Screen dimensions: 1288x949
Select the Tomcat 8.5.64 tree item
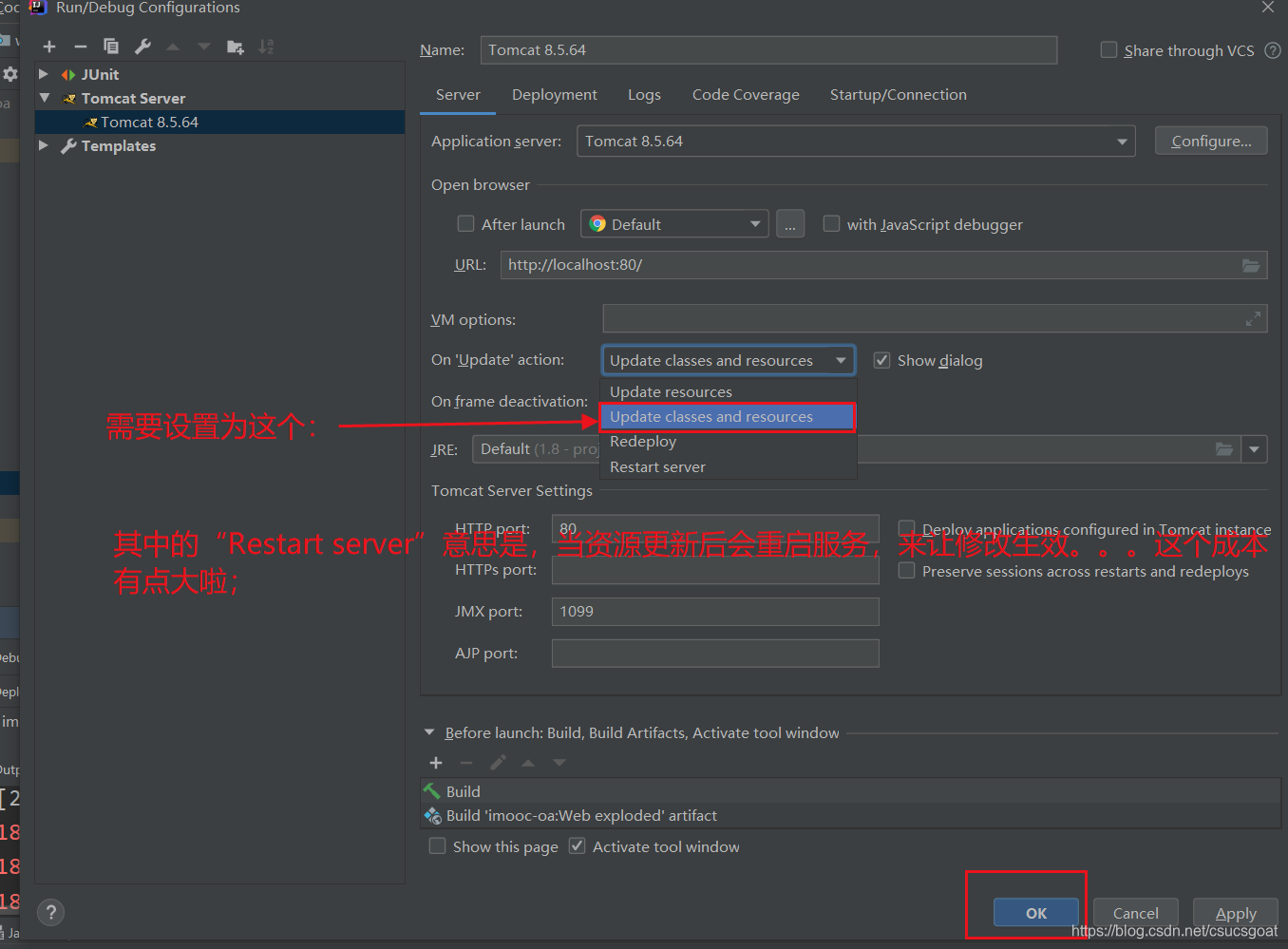[220, 123]
